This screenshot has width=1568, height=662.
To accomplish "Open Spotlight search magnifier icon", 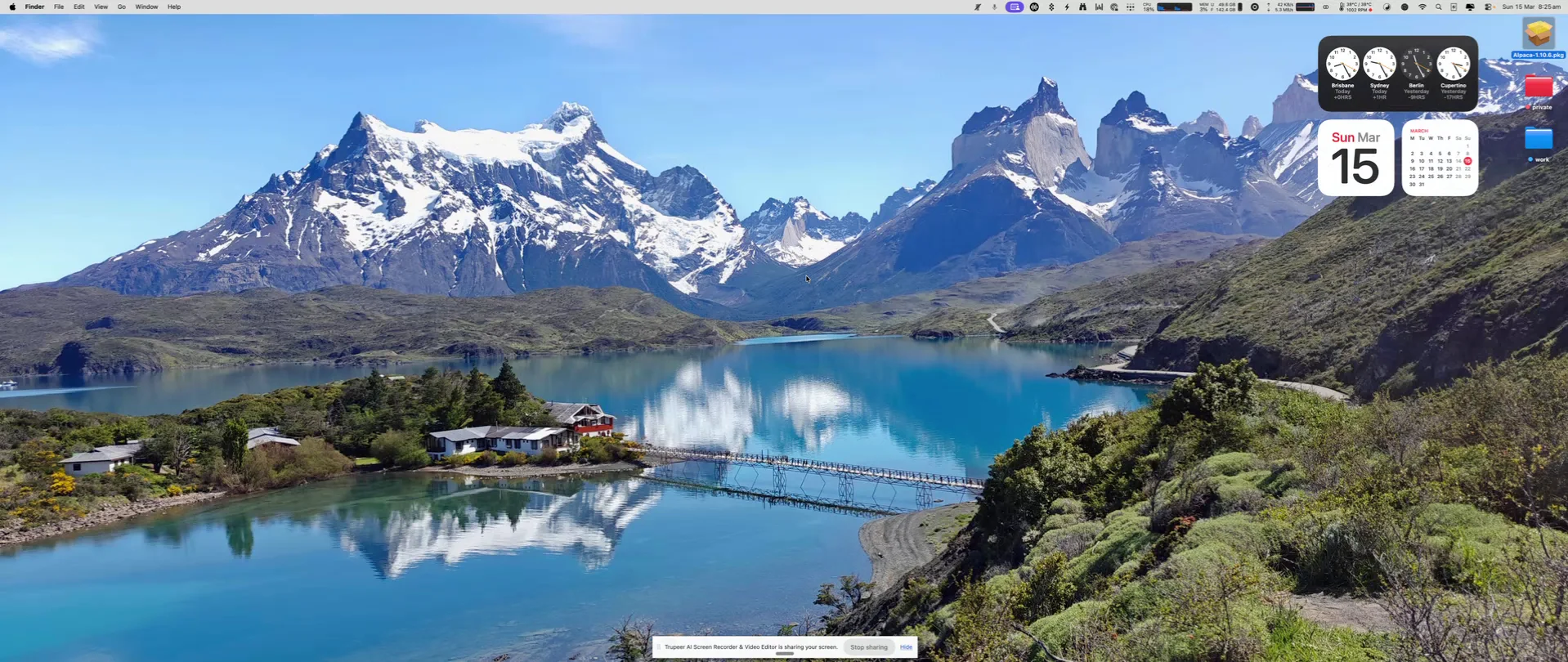I will (x=1439, y=7).
